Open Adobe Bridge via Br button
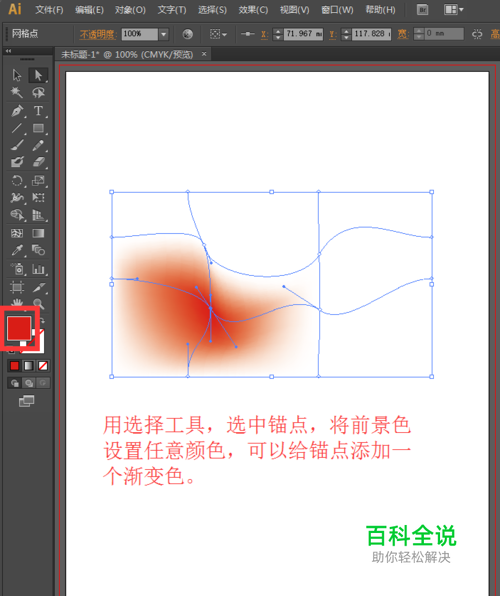Viewport: 500px width, 596px height. pyautogui.click(x=422, y=10)
